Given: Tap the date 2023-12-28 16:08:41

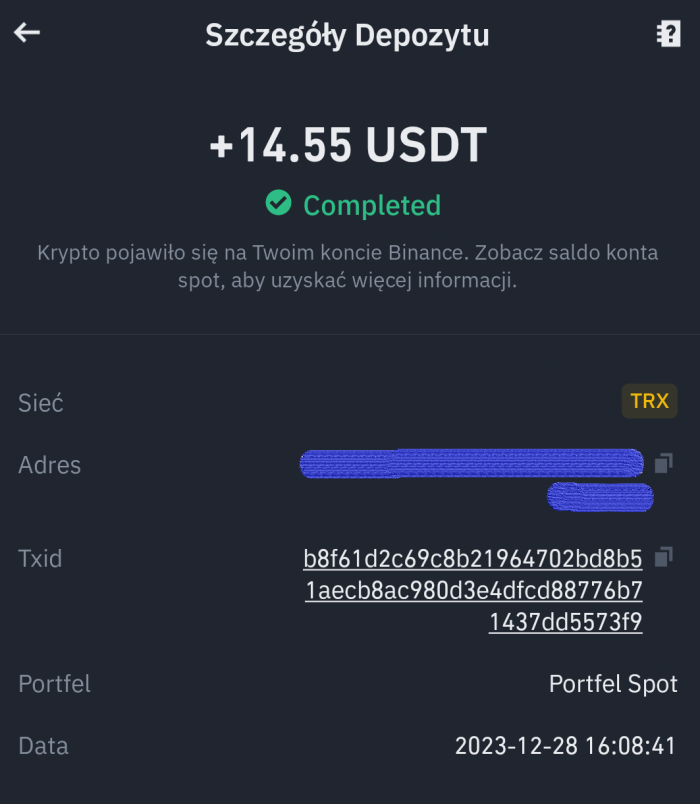Looking at the screenshot, I should click(565, 746).
